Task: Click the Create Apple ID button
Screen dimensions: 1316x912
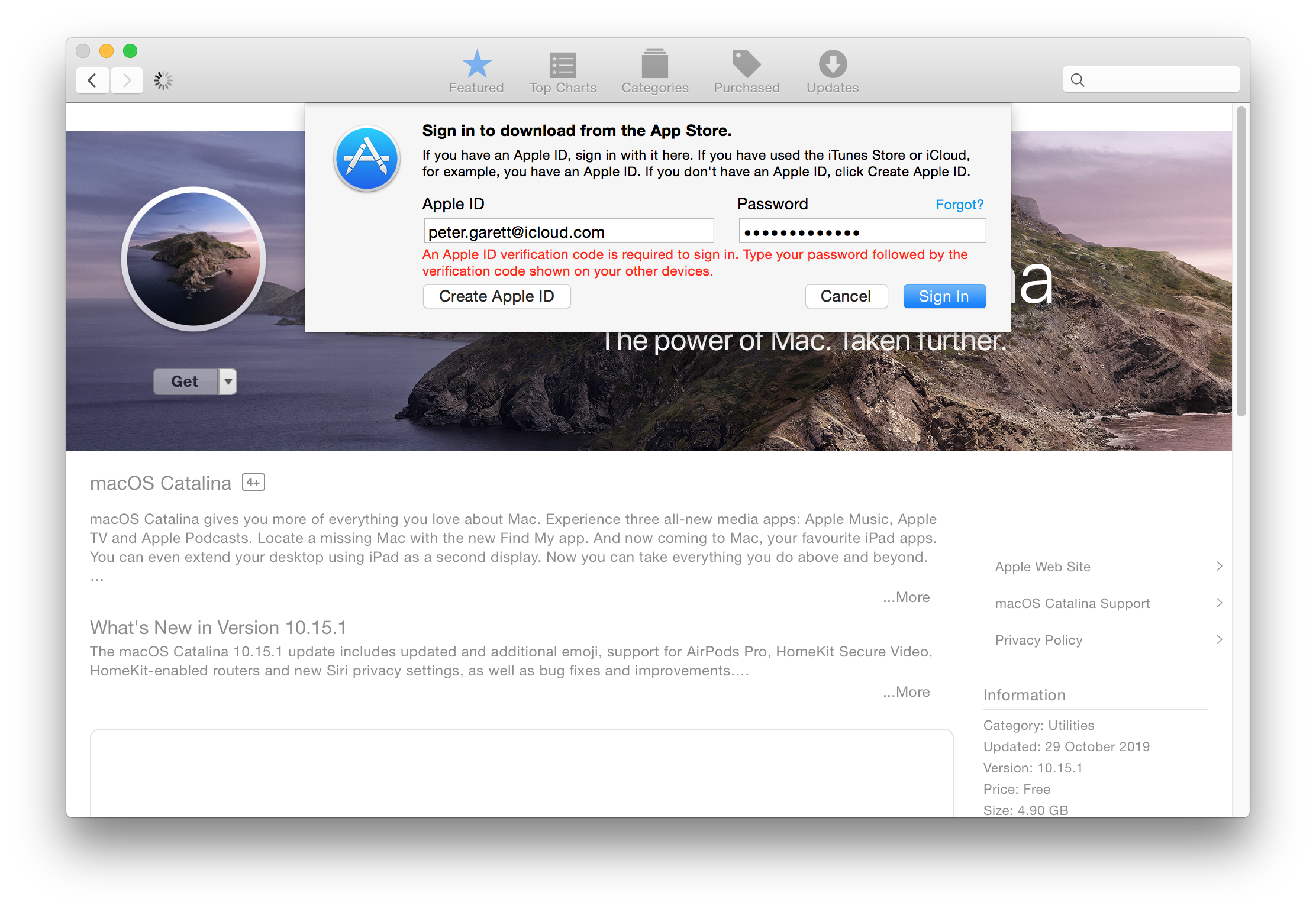Action: click(x=496, y=296)
